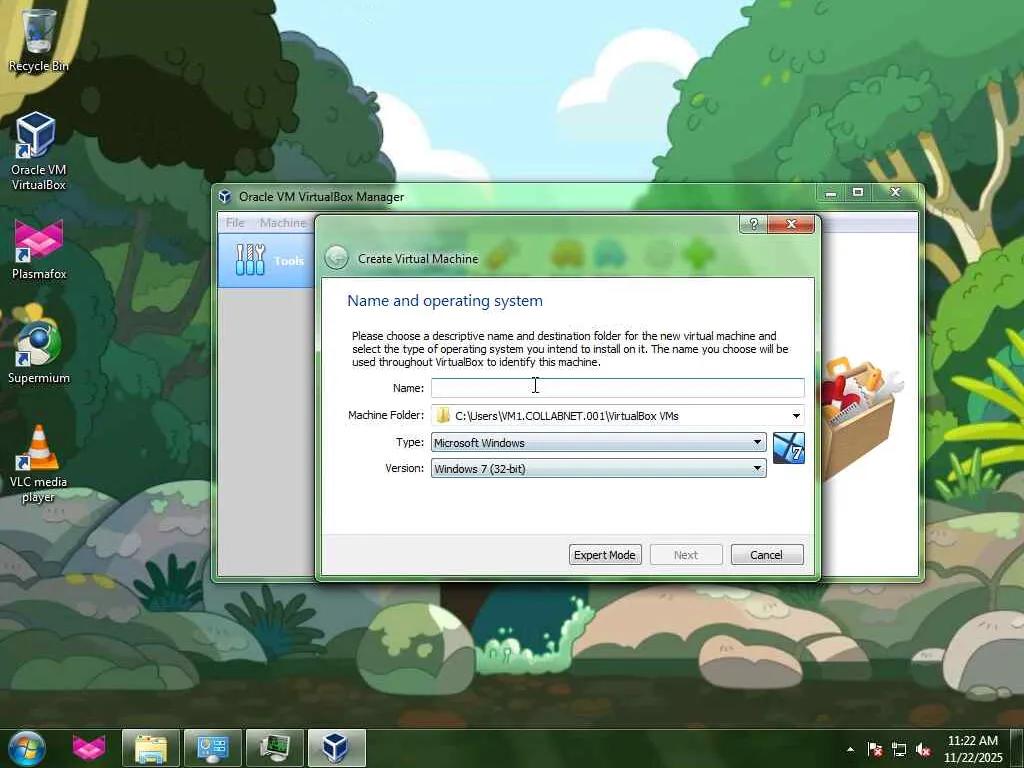Screen dimensions: 1024x768
Task: Open the system monitor taskbar icon
Action: [x=275, y=748]
